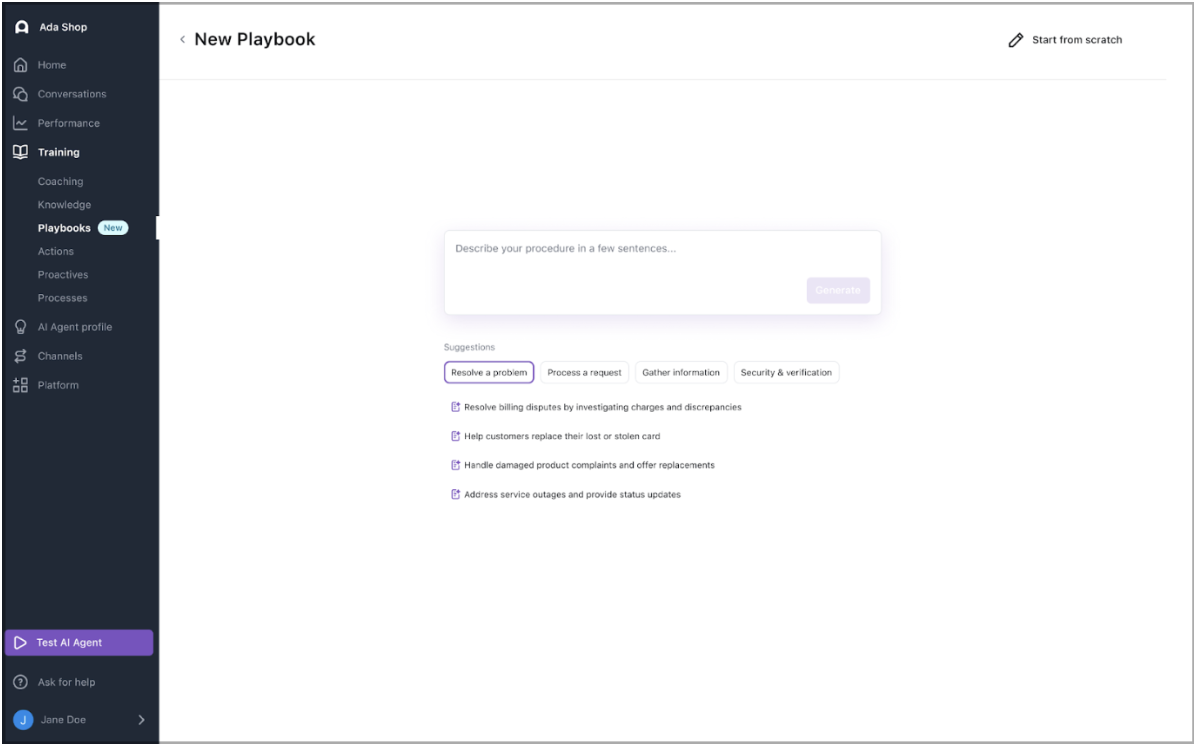This screenshot has height=746, width=1198.
Task: Click the Training open-book icon
Action: pyautogui.click(x=21, y=152)
